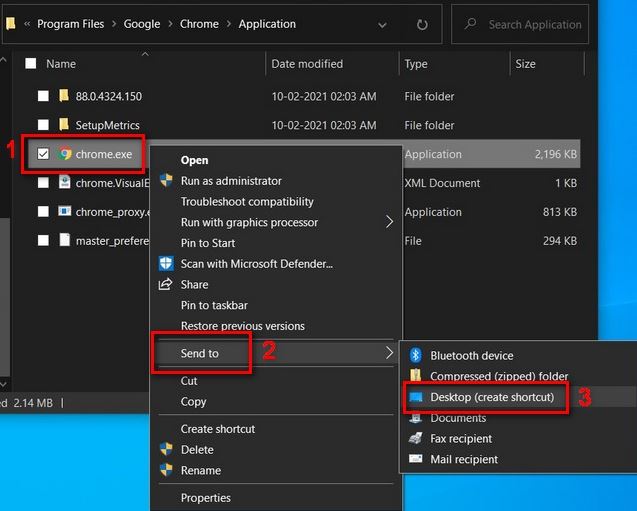Navigate to Program Files breadcrumb

pos(70,24)
